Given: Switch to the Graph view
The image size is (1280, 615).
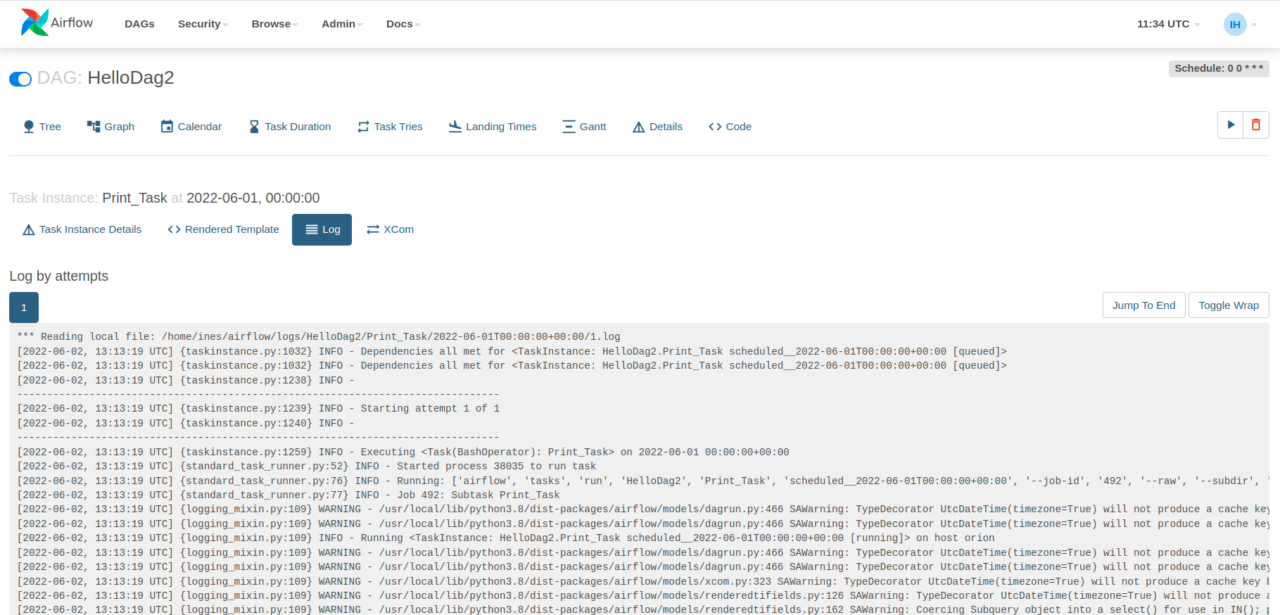Looking at the screenshot, I should click(x=110, y=126).
